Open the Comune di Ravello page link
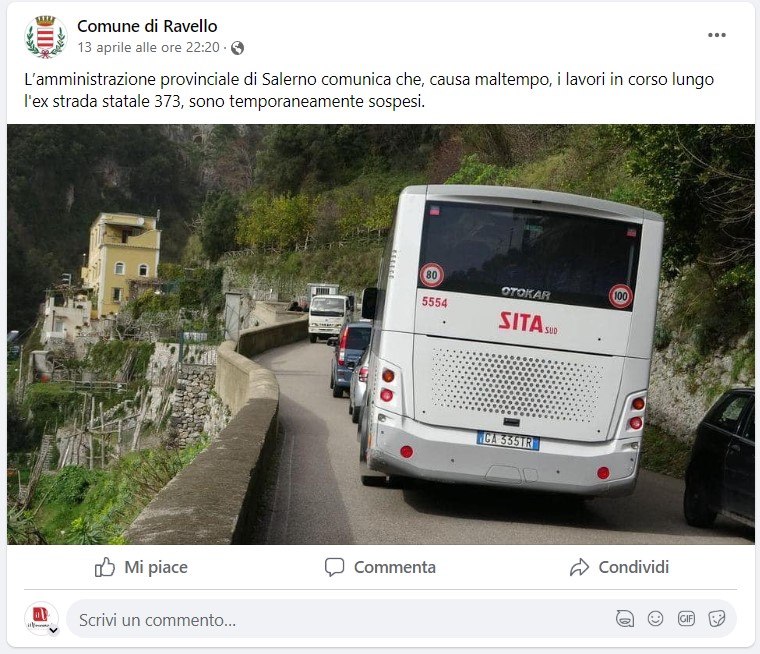Image resolution: width=760 pixels, height=654 pixels. [147, 26]
